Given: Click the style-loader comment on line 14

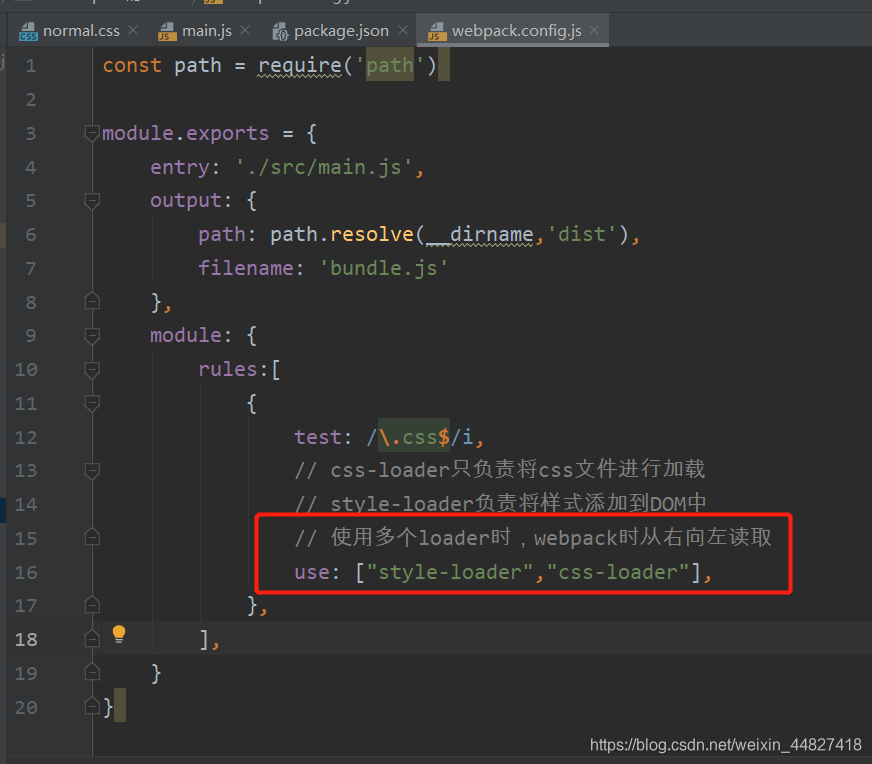Looking at the screenshot, I should (501, 503).
